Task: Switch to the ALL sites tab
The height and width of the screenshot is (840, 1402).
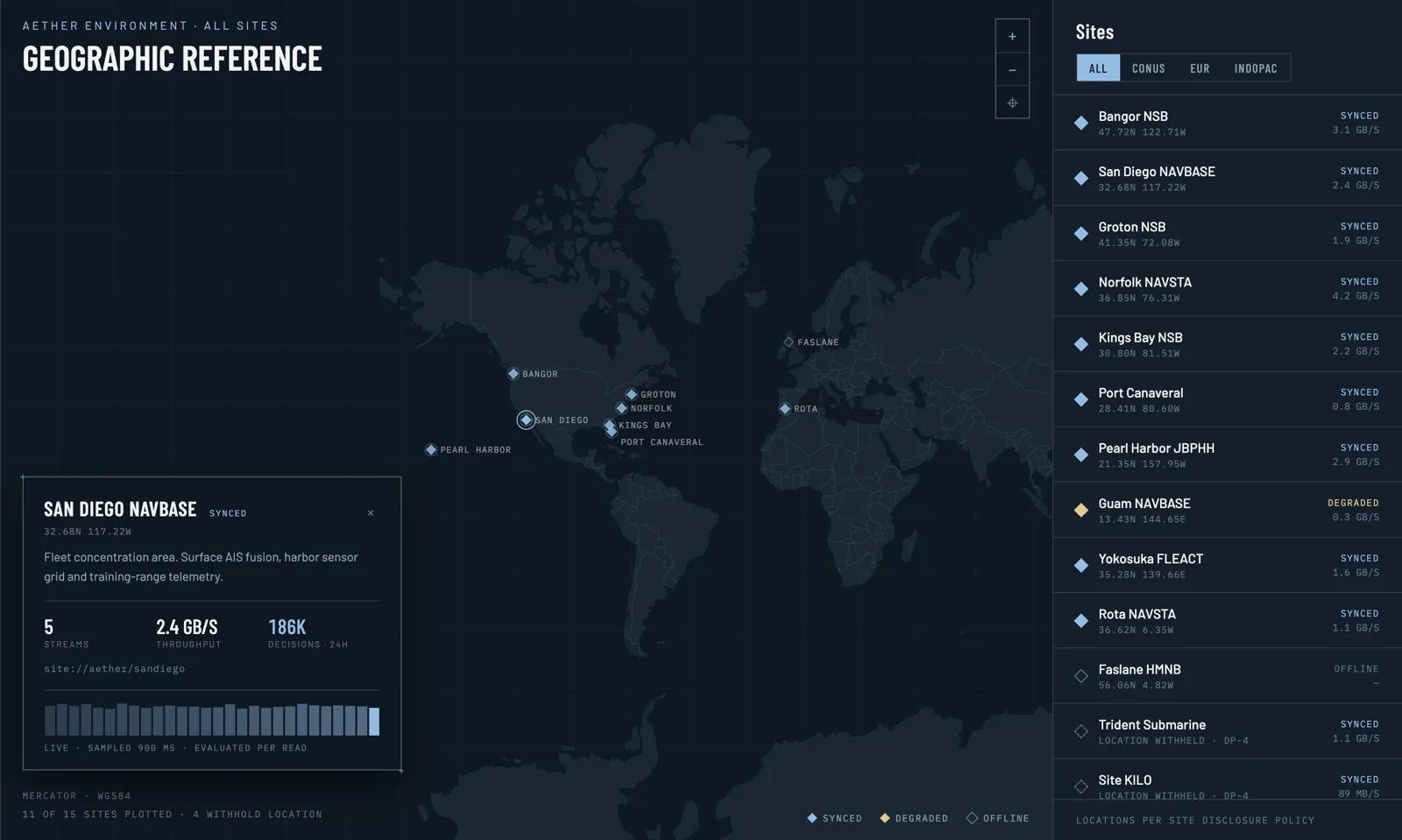Action: coord(1098,68)
